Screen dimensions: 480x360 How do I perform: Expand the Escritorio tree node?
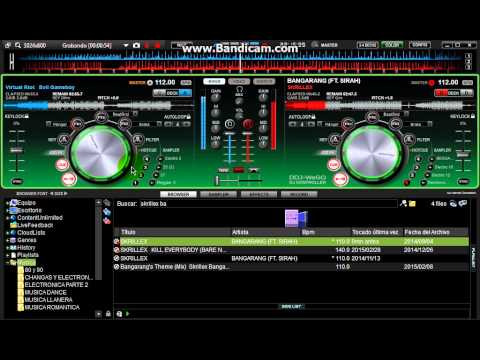7,211
